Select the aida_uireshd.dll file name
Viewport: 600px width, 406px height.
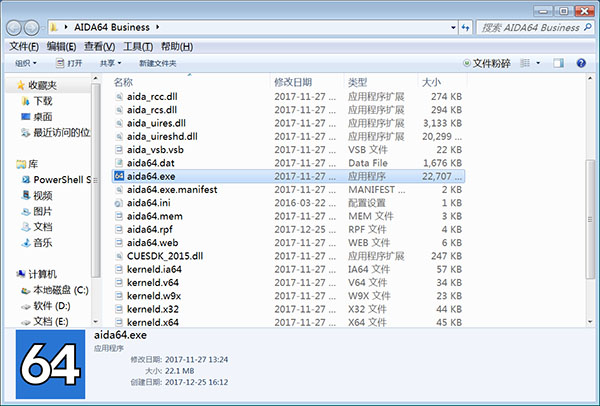click(x=162, y=136)
